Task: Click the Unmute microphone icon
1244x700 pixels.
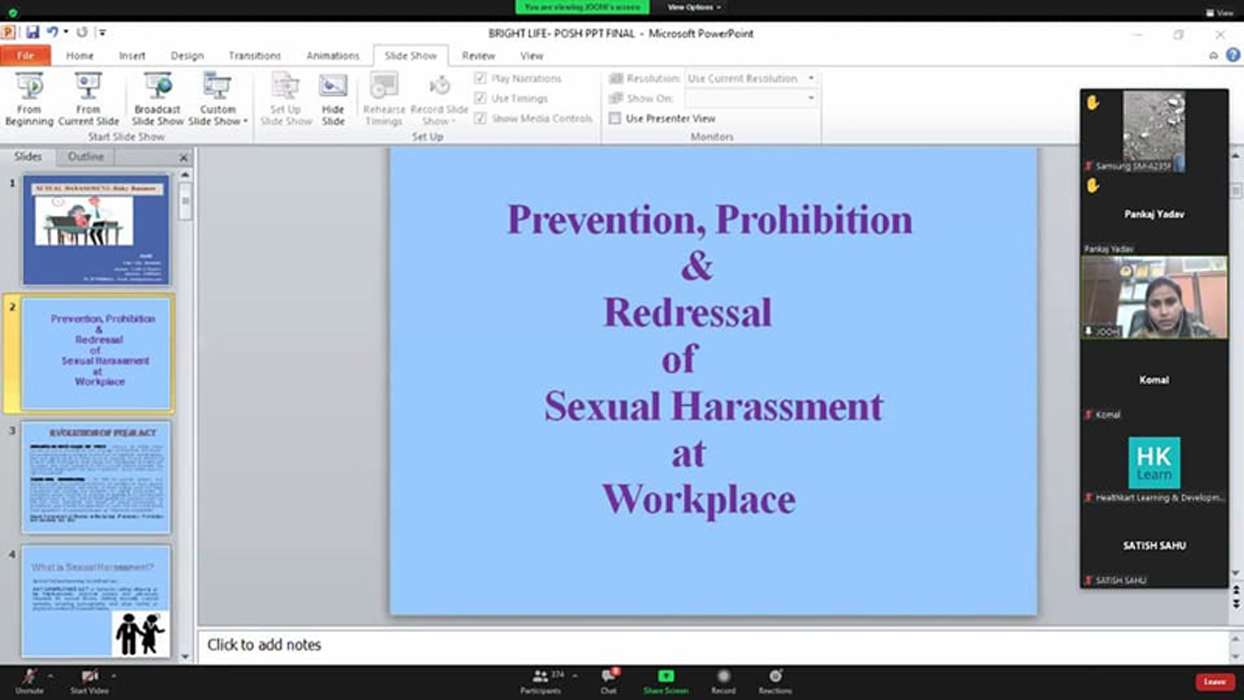Action: click(29, 678)
